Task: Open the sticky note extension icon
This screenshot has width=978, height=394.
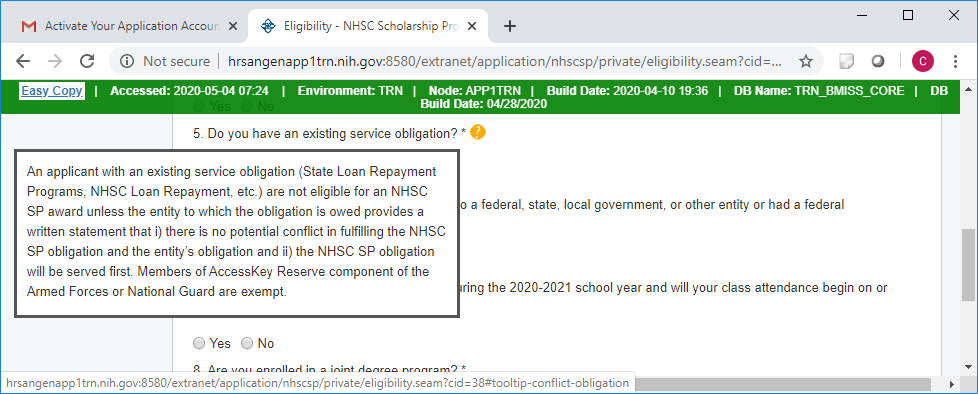Action: (x=846, y=61)
